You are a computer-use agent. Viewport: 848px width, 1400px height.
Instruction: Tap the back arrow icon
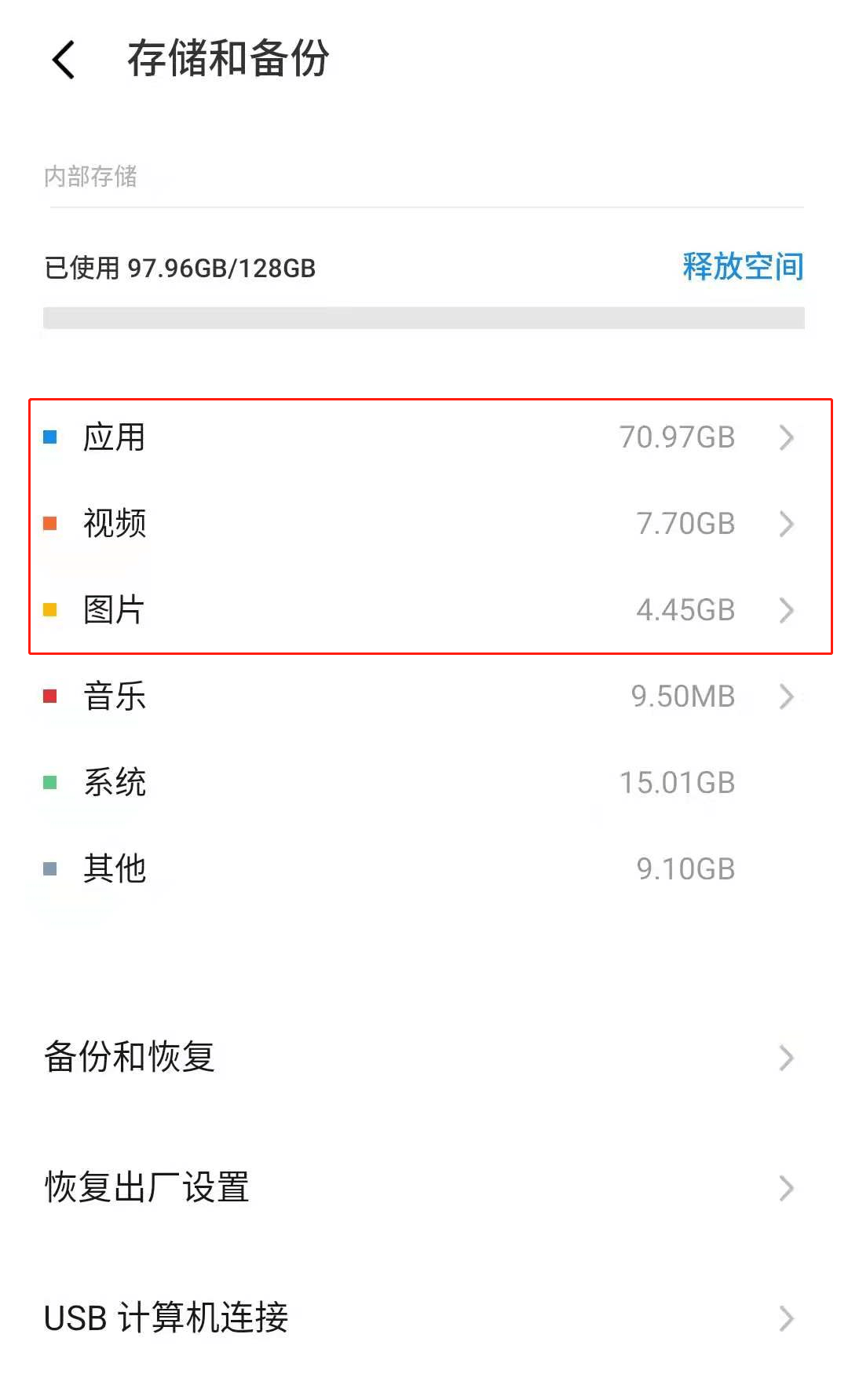(64, 60)
